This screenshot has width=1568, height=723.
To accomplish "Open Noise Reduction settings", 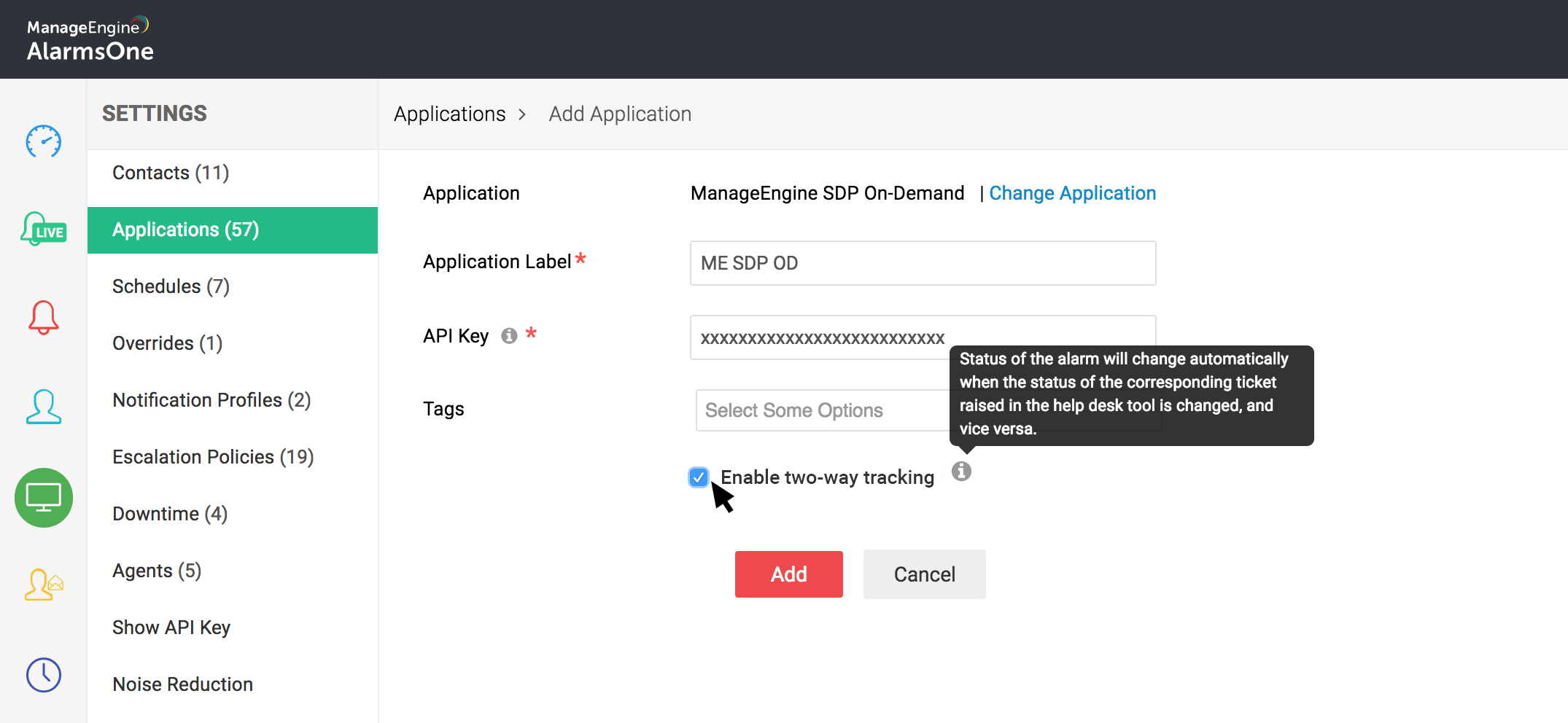I will [233, 684].
